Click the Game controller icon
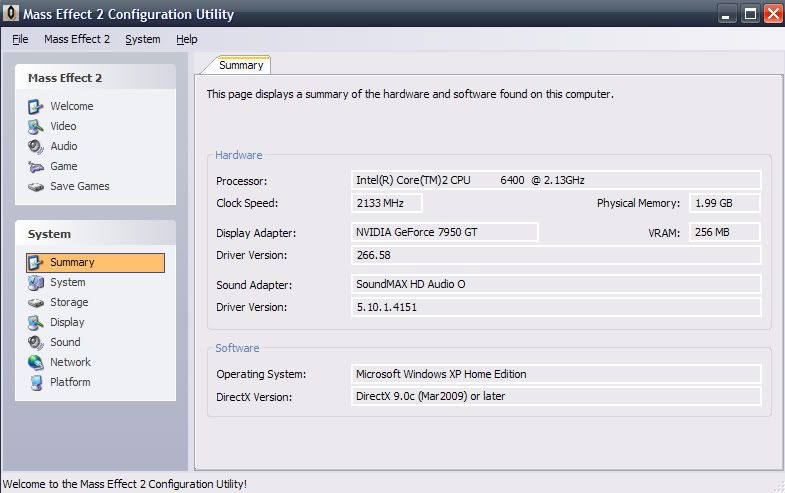This screenshot has width=785, height=493. (x=36, y=166)
